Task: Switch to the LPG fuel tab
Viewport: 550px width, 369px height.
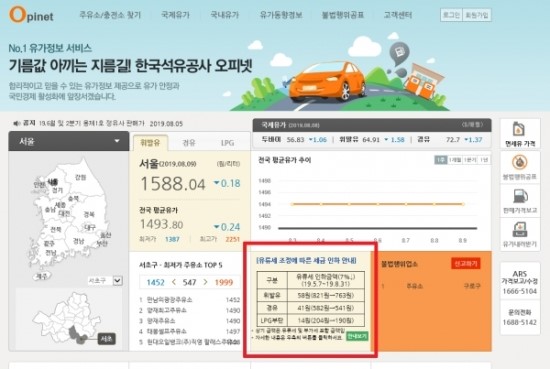Action: (x=227, y=143)
